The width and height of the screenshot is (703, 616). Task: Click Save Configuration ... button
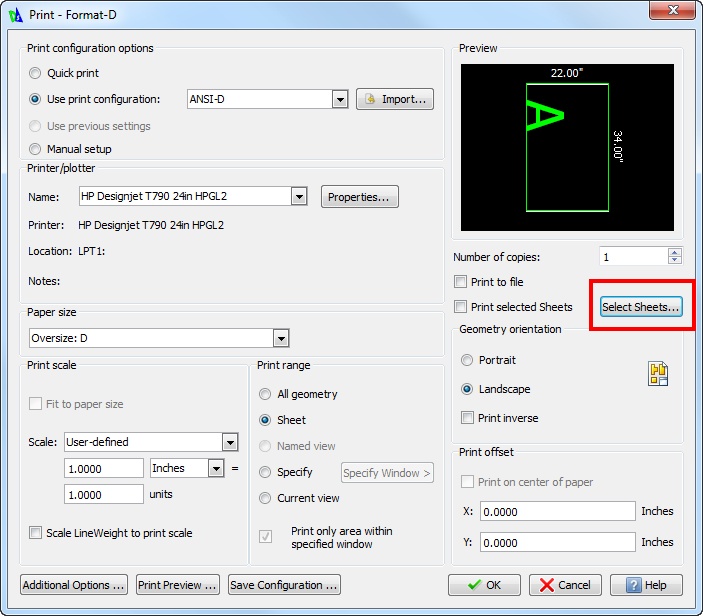[284, 585]
